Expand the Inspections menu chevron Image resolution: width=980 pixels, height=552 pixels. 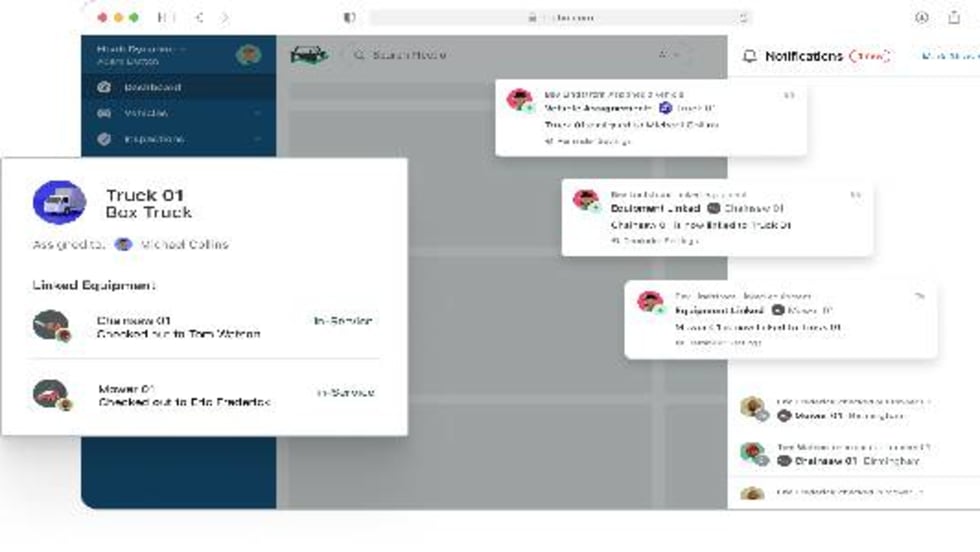pos(258,139)
